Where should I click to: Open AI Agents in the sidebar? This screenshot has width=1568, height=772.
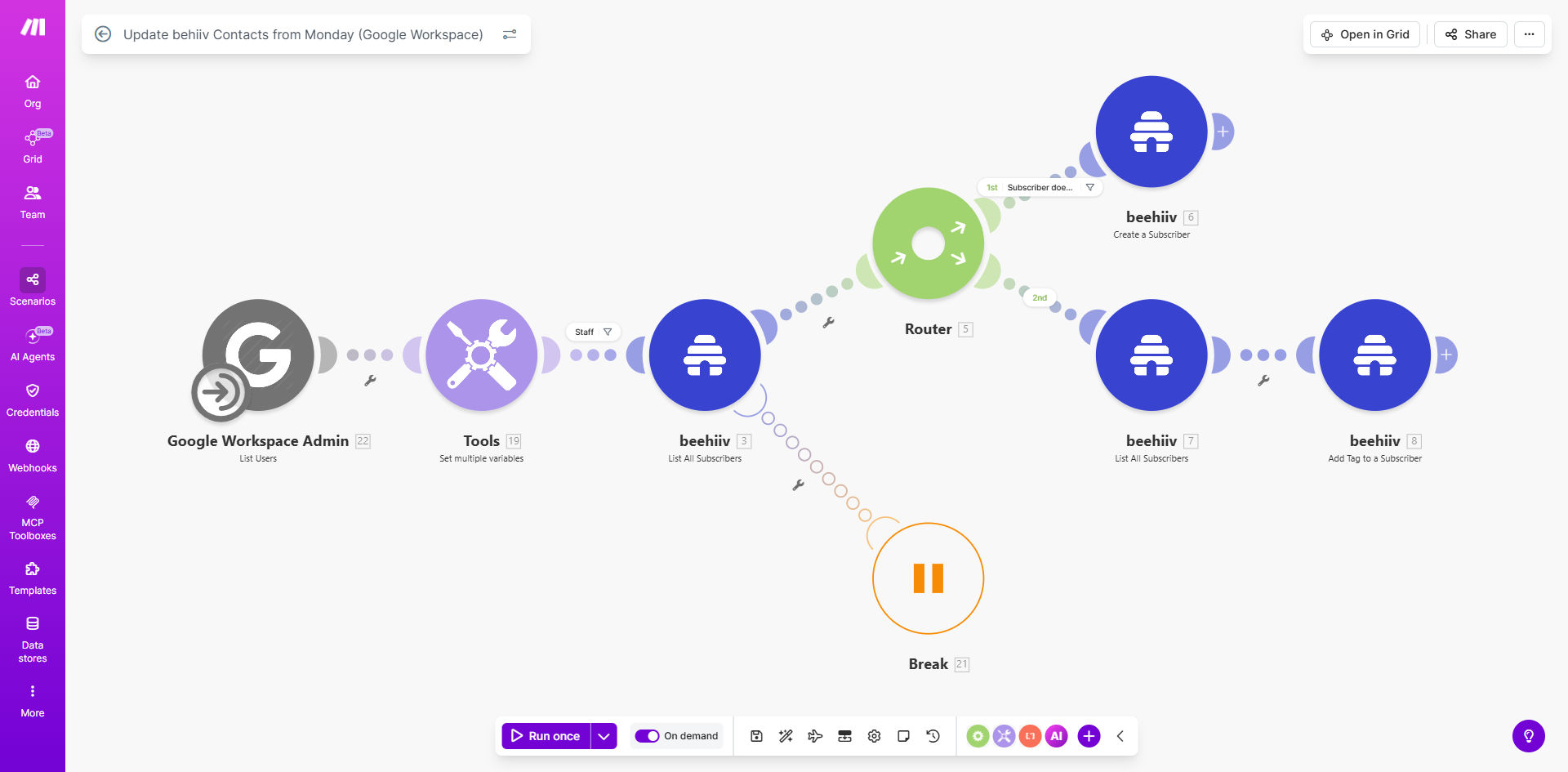[33, 345]
